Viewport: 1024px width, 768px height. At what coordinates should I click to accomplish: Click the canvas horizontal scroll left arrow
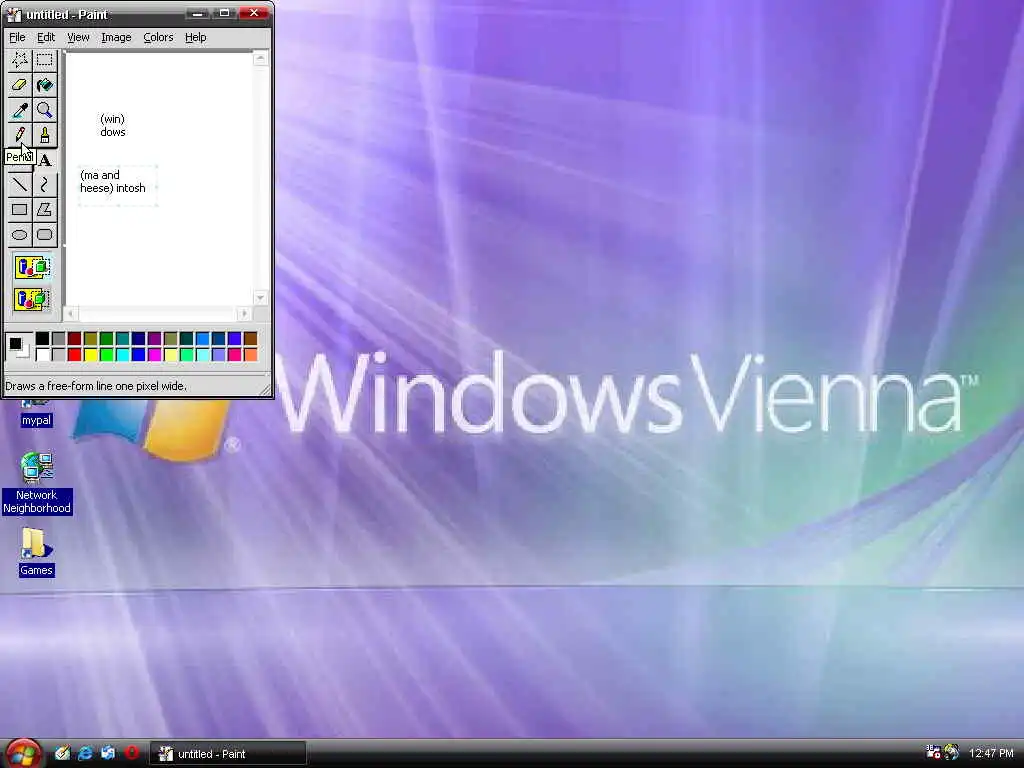coord(71,313)
